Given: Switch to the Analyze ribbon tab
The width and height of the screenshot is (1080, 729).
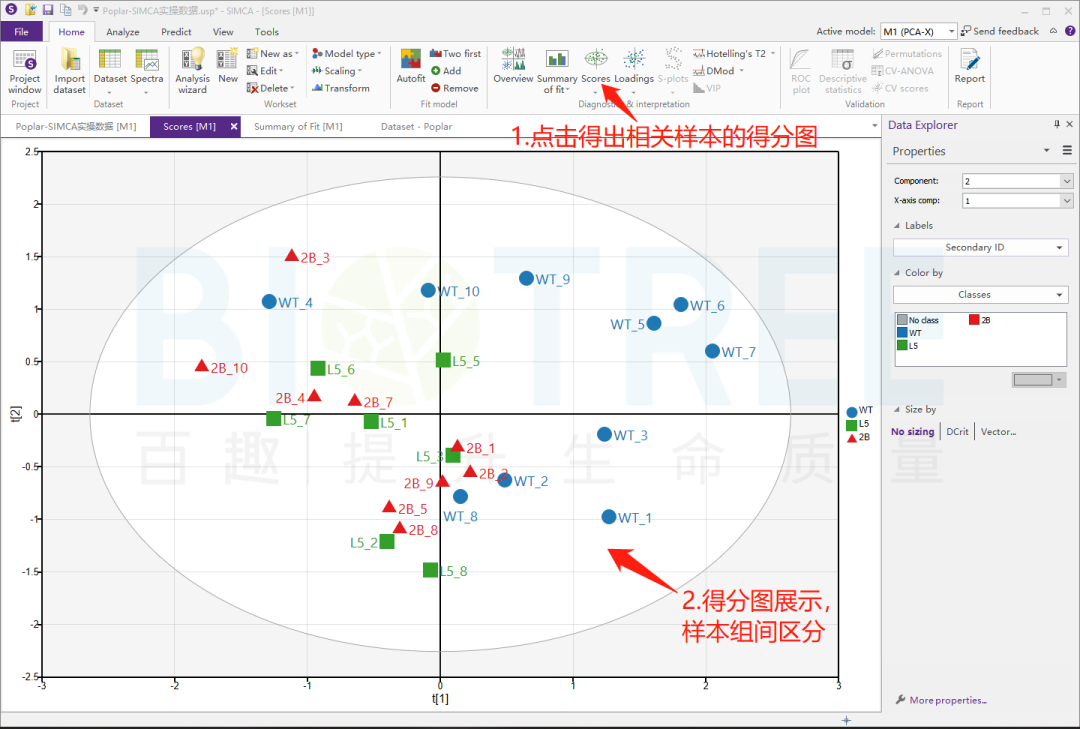Looking at the screenshot, I should [x=123, y=32].
